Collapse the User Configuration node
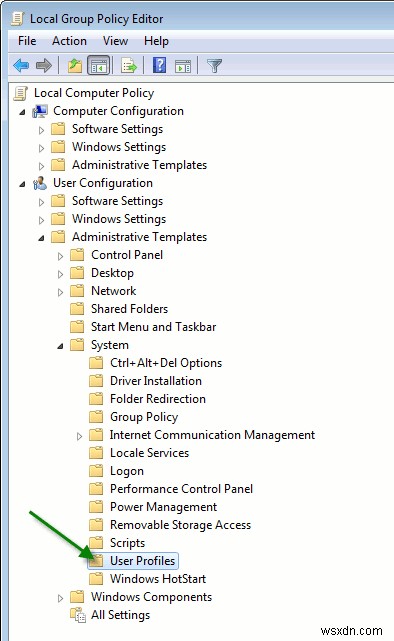The width and height of the screenshot is (394, 641). [x=22, y=184]
